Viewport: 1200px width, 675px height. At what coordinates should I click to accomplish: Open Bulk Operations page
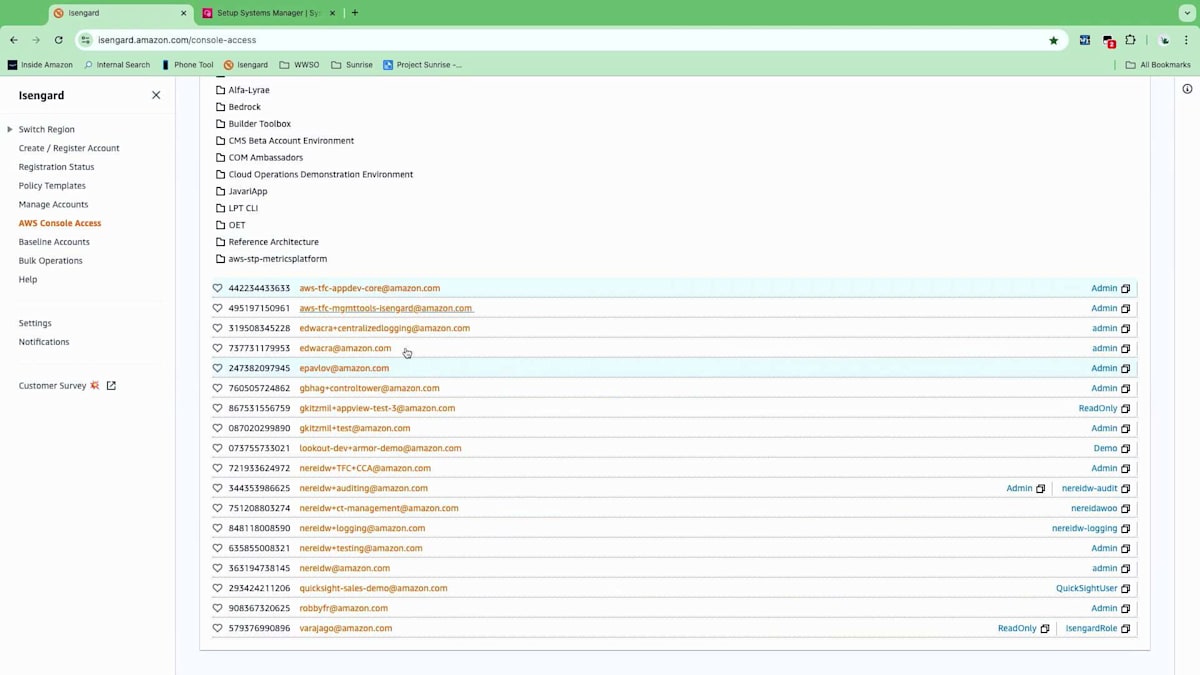[x=50, y=261]
